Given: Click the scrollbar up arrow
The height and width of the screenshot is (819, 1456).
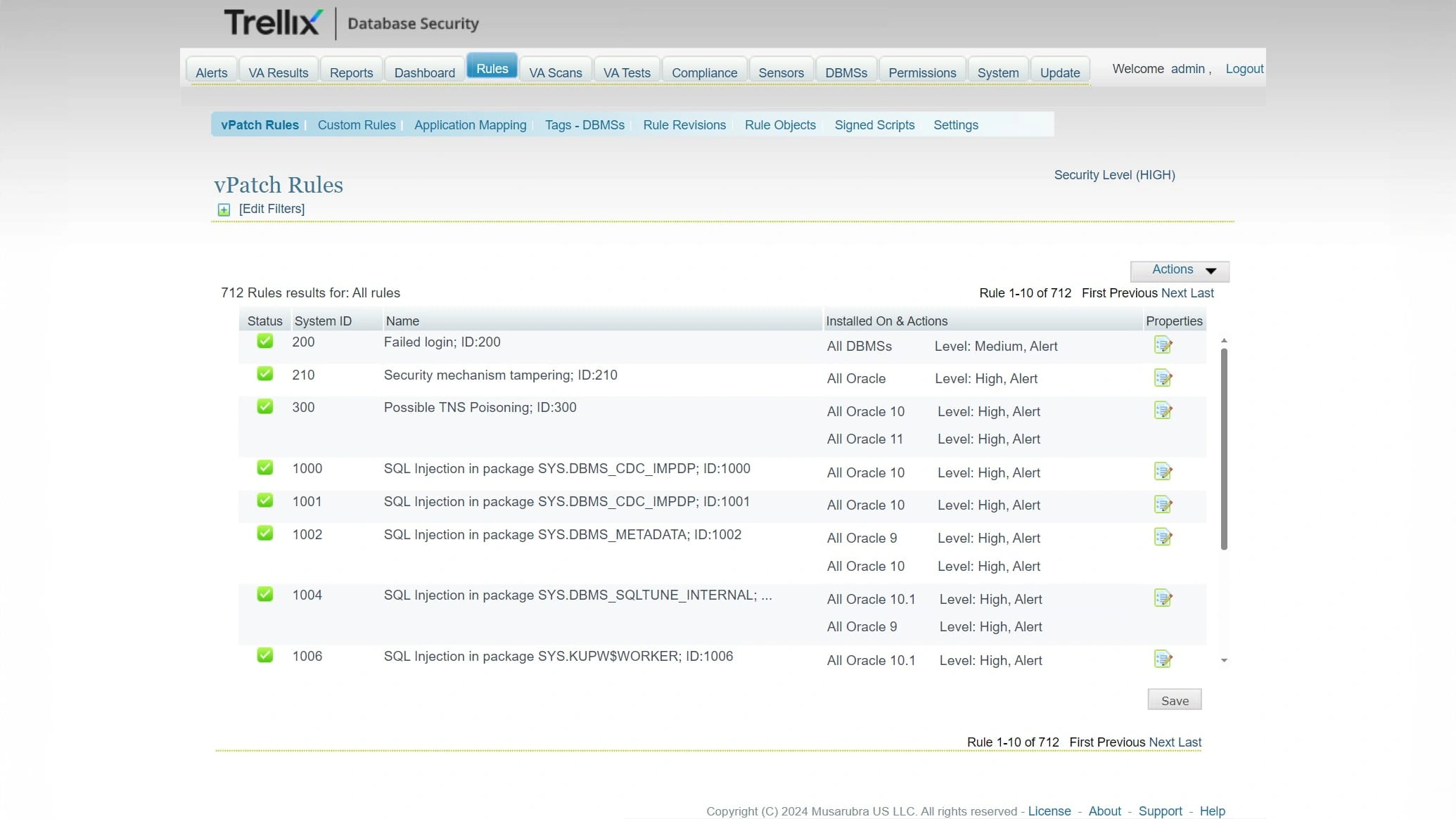Looking at the screenshot, I should 1224,340.
